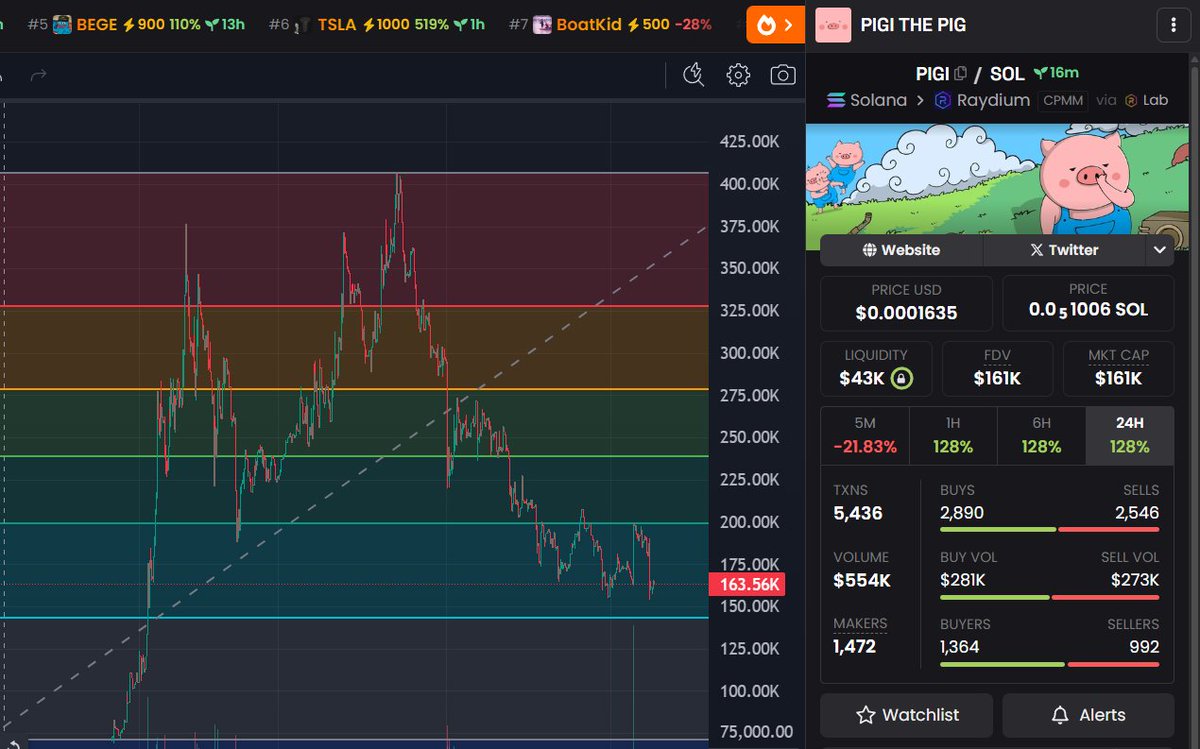Click the SELL VOL value $273K
This screenshot has width=1200, height=749.
coord(1135,580)
